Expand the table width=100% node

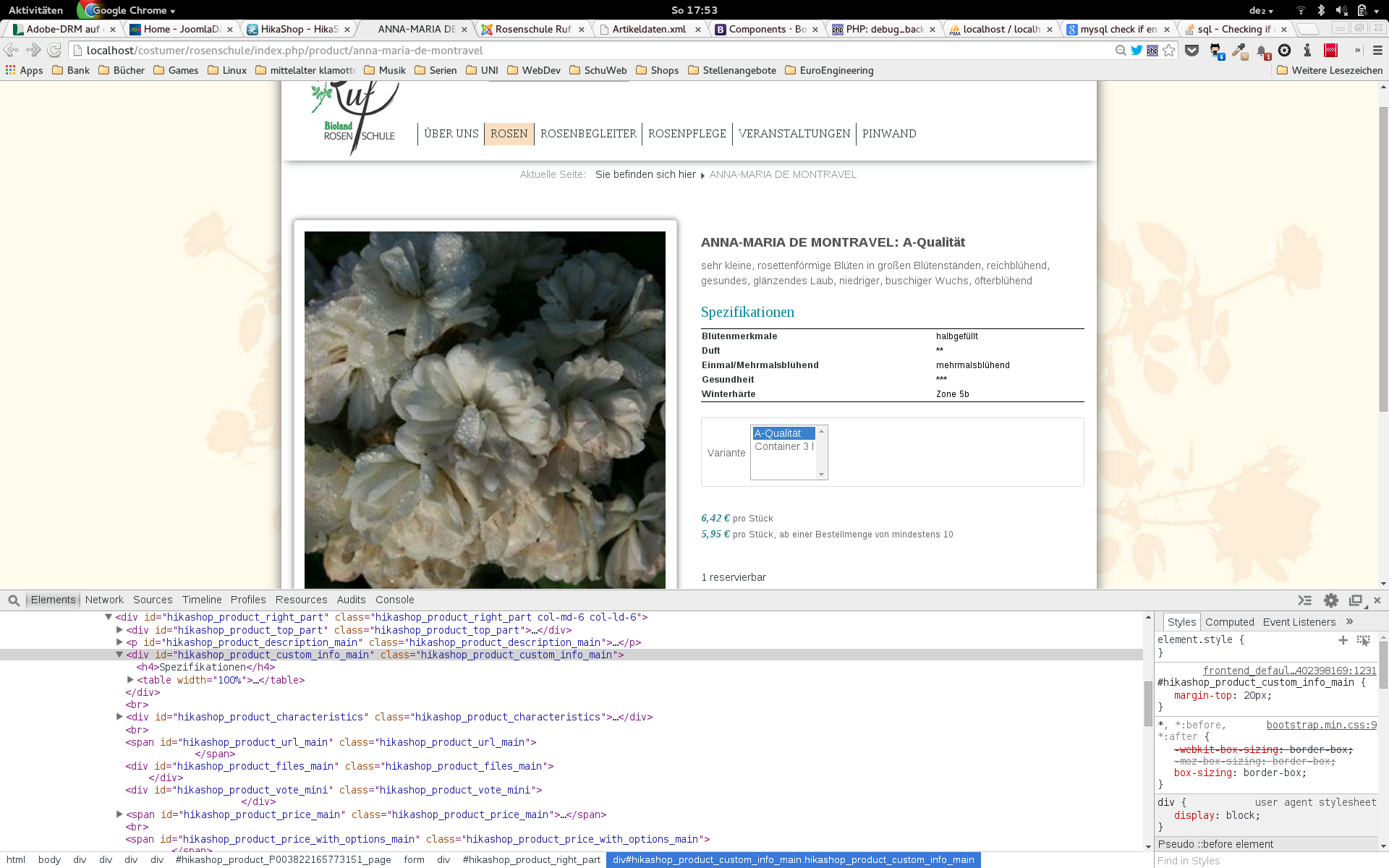(x=130, y=680)
